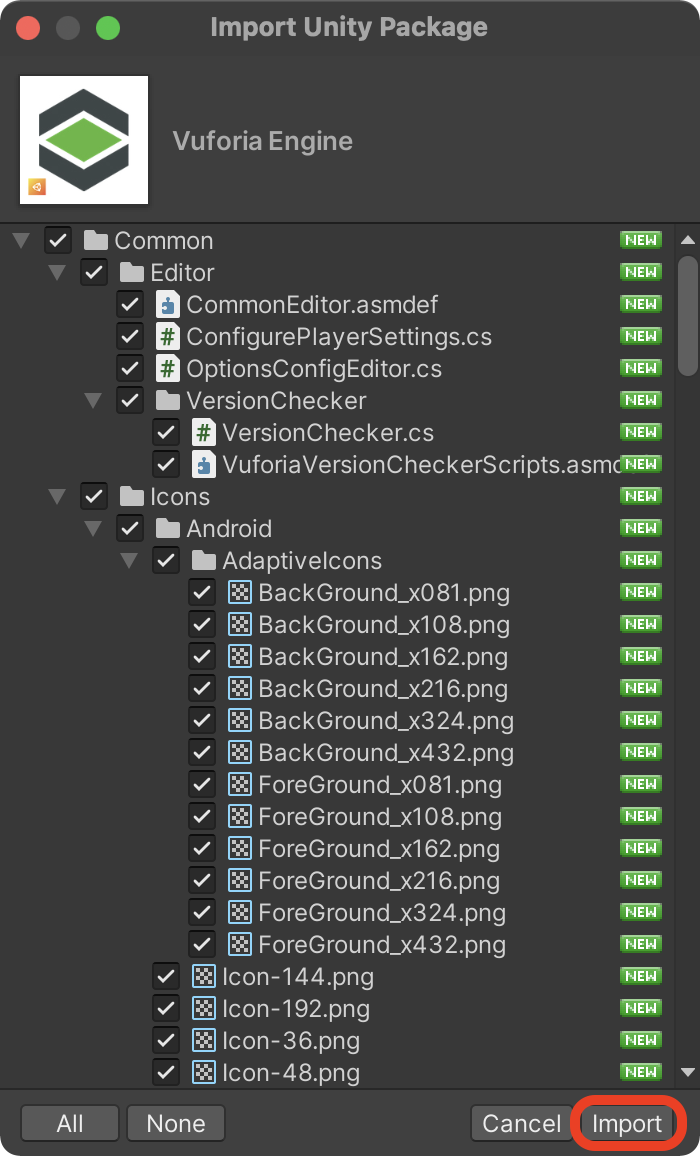700x1156 pixels.
Task: Click the BackGround_x432.png texture icon
Action: pos(240,753)
